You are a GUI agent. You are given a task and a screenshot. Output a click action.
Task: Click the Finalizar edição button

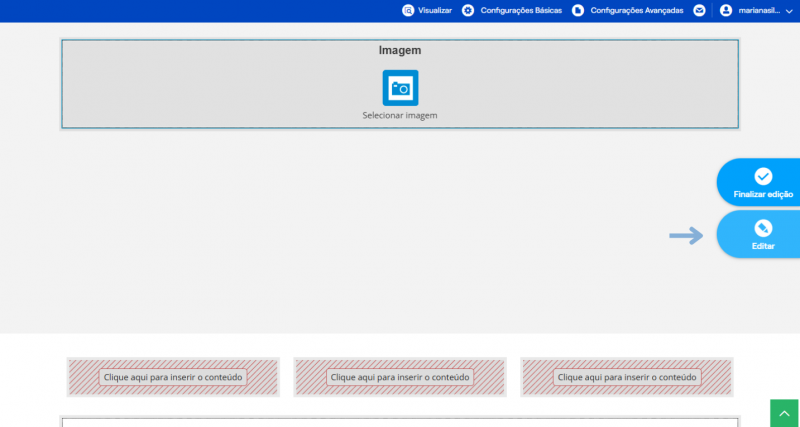[760, 182]
